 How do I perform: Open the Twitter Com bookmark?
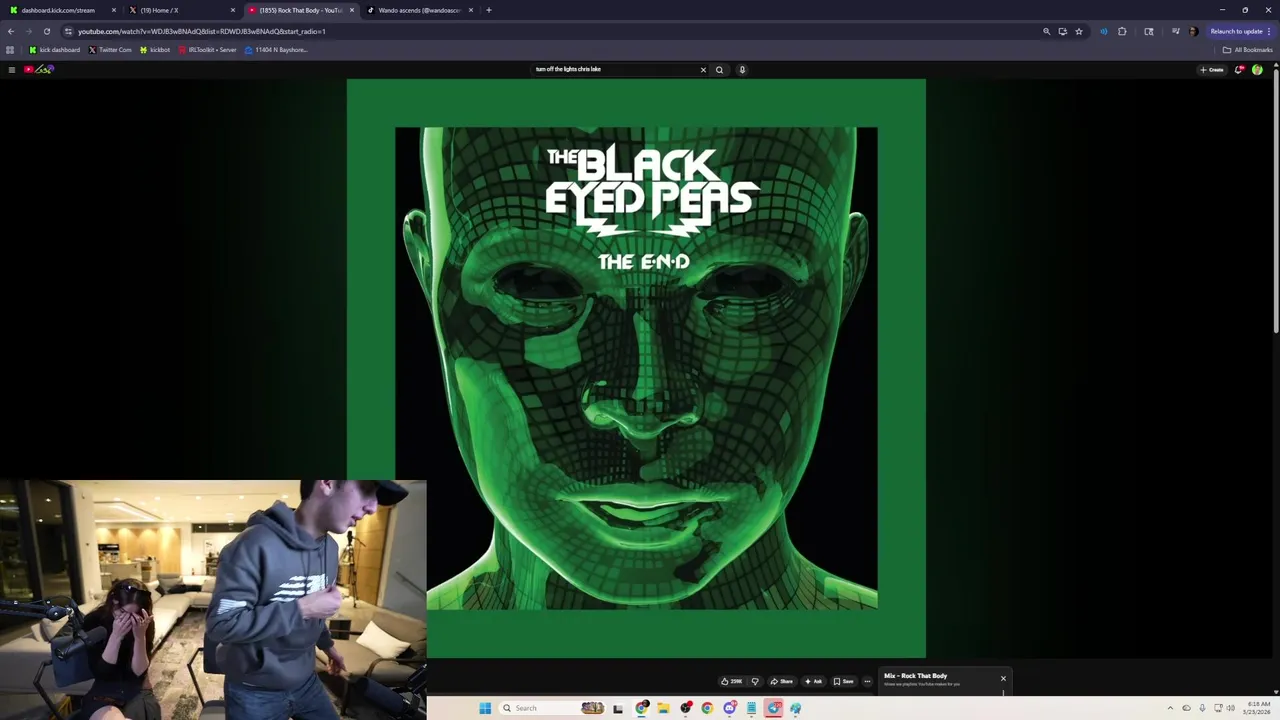[x=110, y=50]
